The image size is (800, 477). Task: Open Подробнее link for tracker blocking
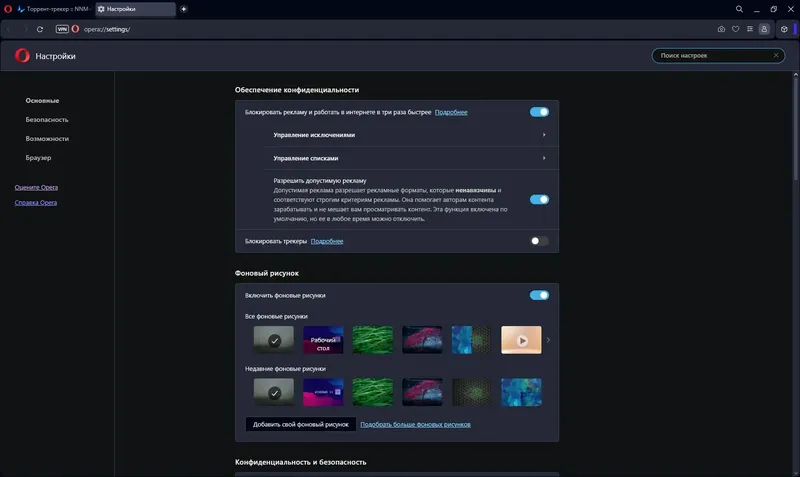coord(327,241)
